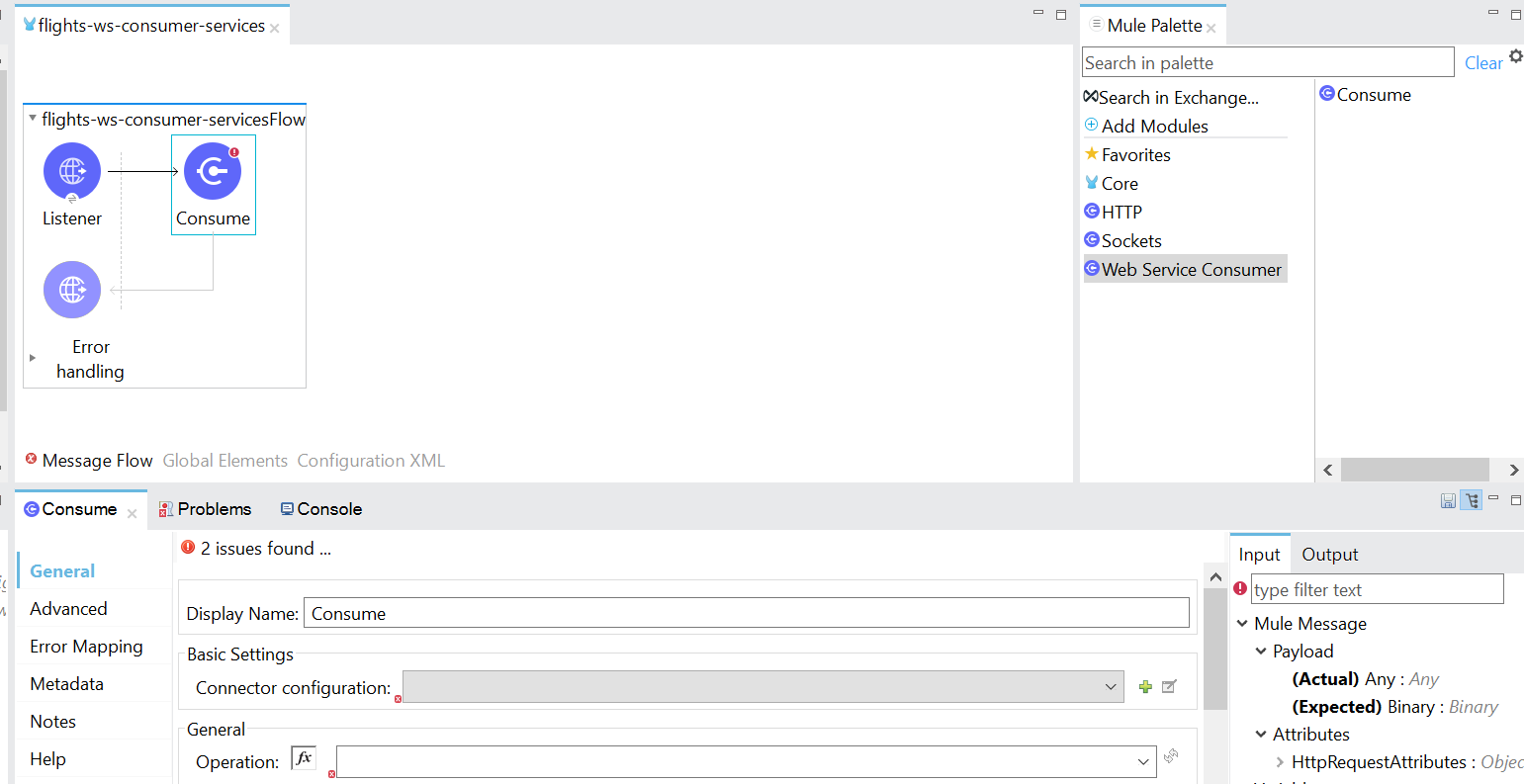This screenshot has width=1524, height=784.
Task: Open the Sockets module in the palette
Action: tap(1130, 239)
